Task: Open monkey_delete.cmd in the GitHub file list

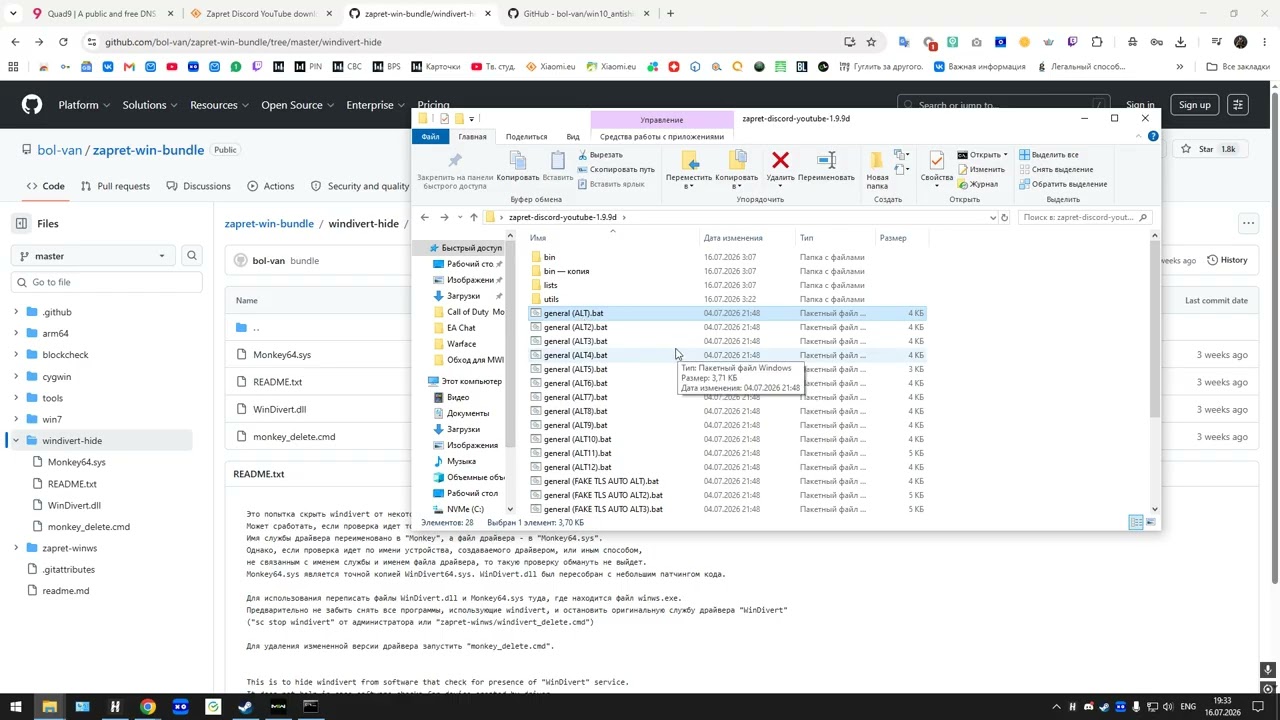Action: pyautogui.click(x=294, y=437)
